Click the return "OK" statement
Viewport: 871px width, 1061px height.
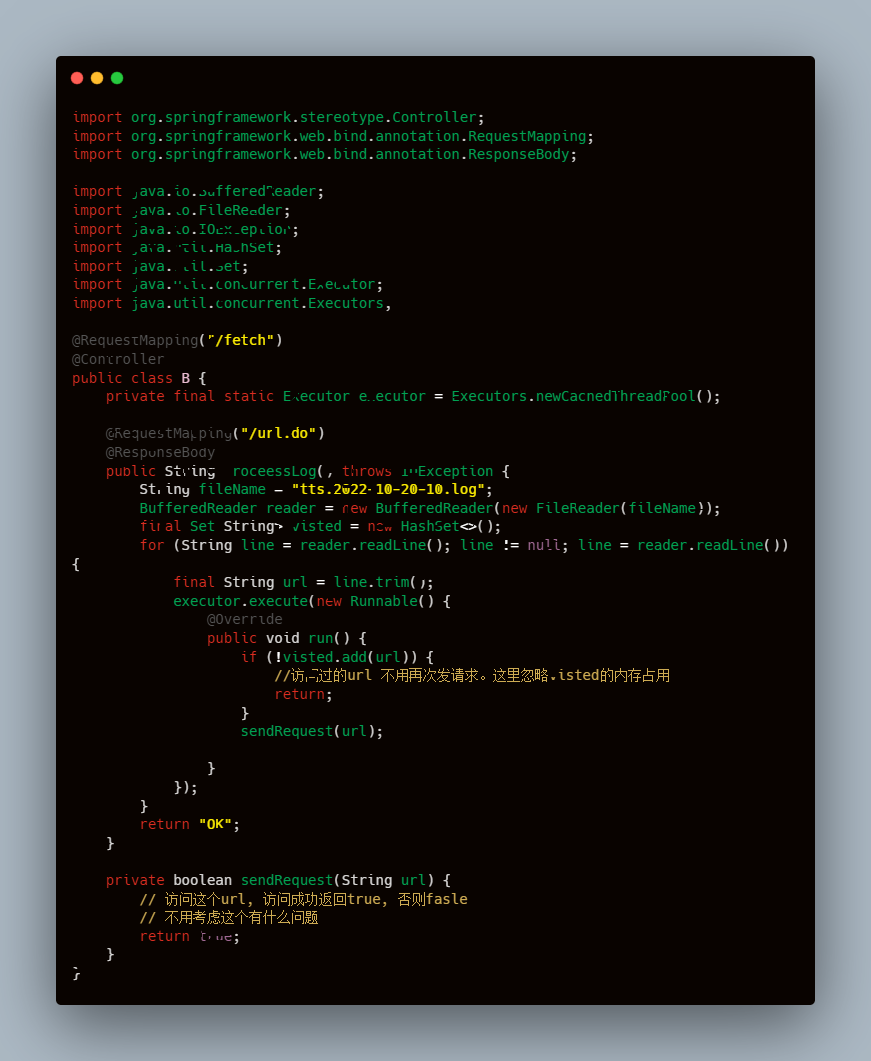click(x=189, y=824)
